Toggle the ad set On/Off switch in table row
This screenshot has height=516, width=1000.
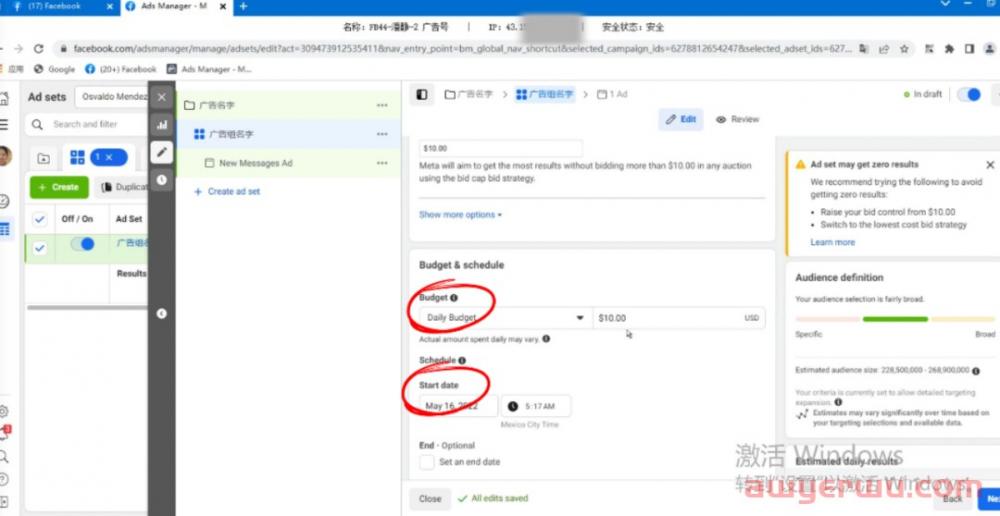82,244
